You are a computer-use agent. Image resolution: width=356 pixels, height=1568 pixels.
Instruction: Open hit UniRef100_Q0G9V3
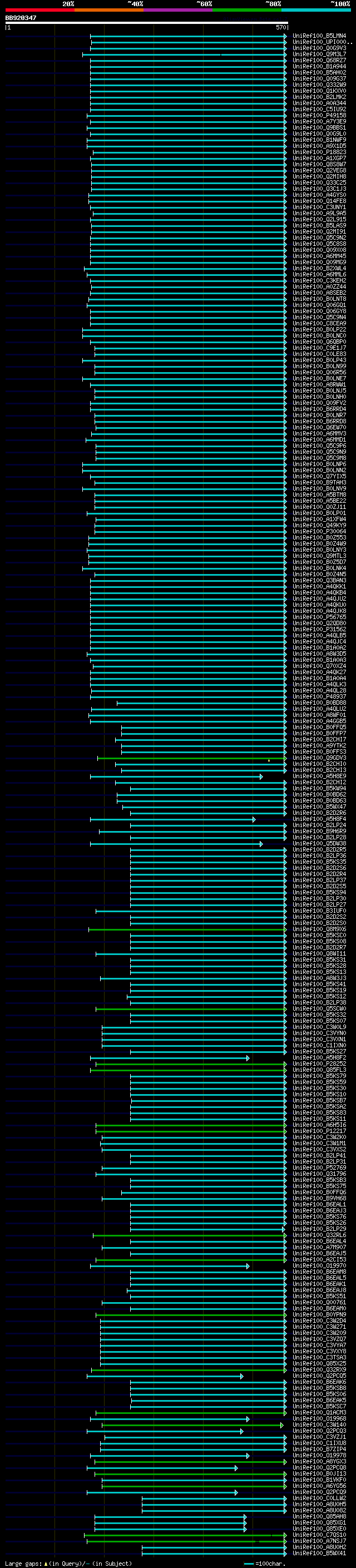point(319,48)
